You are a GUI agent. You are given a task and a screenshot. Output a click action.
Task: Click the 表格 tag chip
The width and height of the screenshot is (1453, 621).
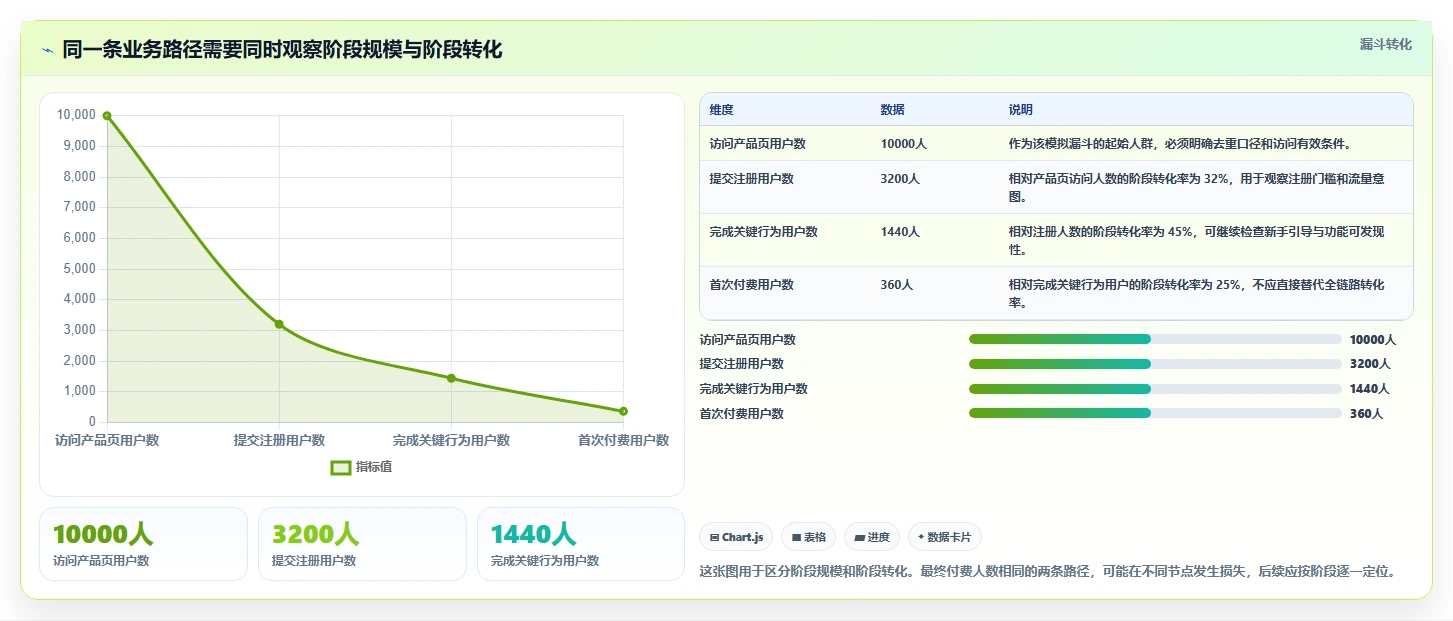[809, 537]
